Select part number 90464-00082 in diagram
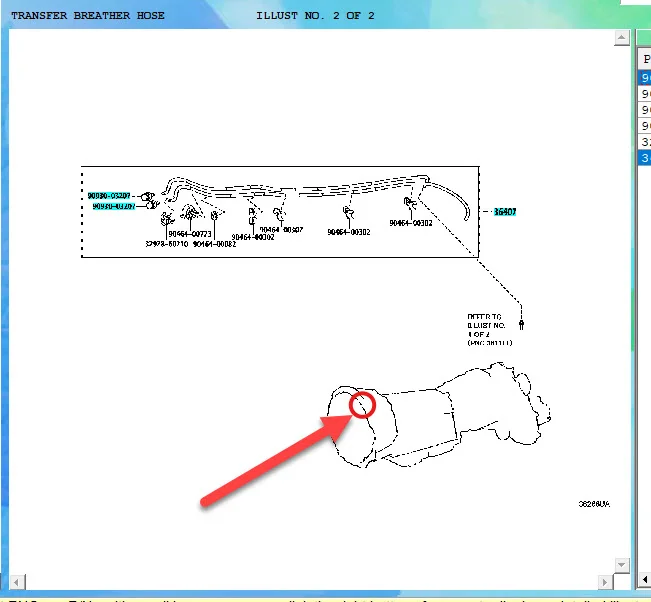Viewport: 651px width, 602px height. pos(214,244)
